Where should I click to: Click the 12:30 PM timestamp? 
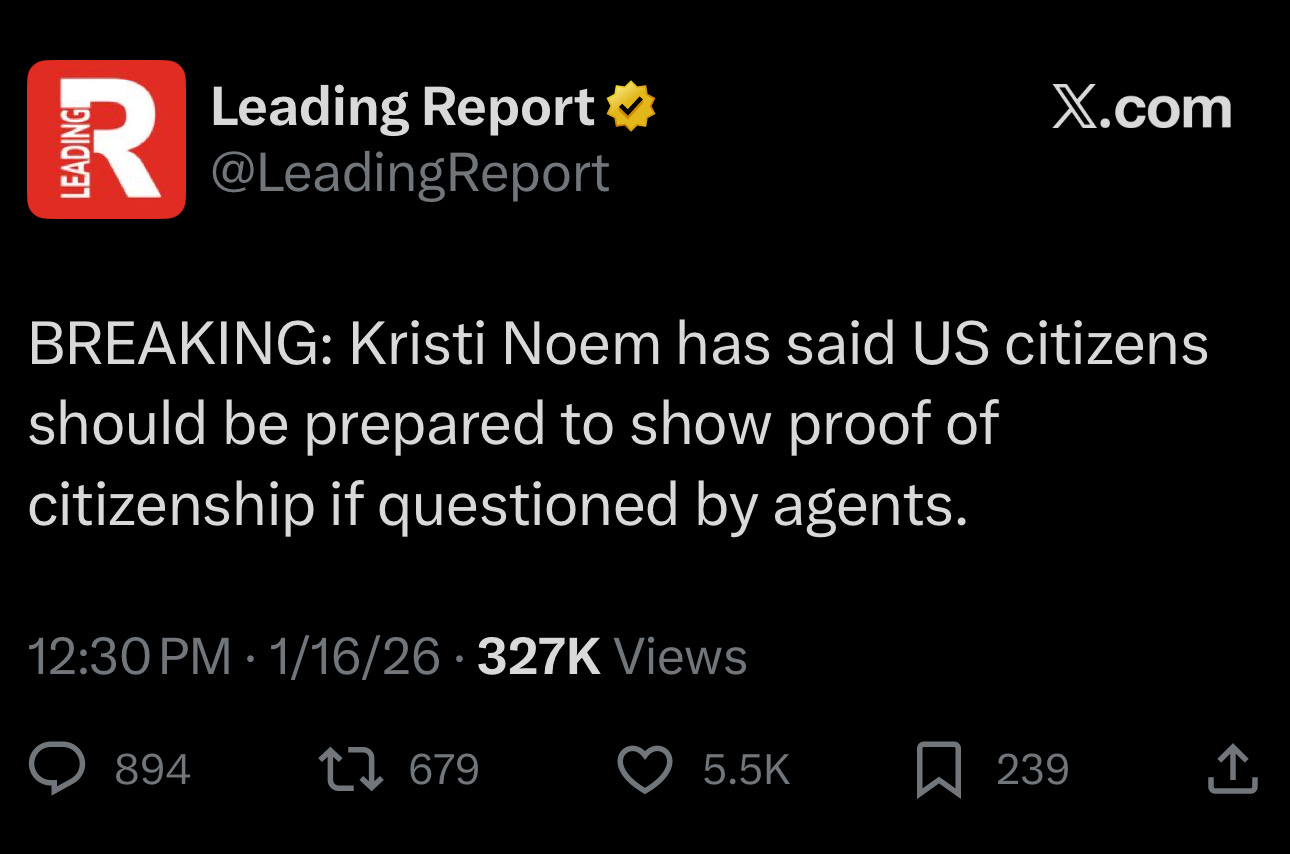click(130, 657)
